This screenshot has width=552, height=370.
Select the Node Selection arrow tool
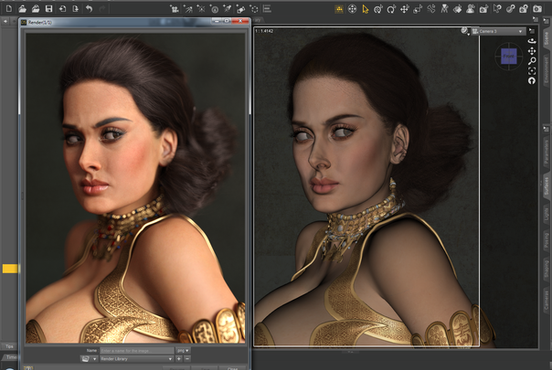[365, 9]
